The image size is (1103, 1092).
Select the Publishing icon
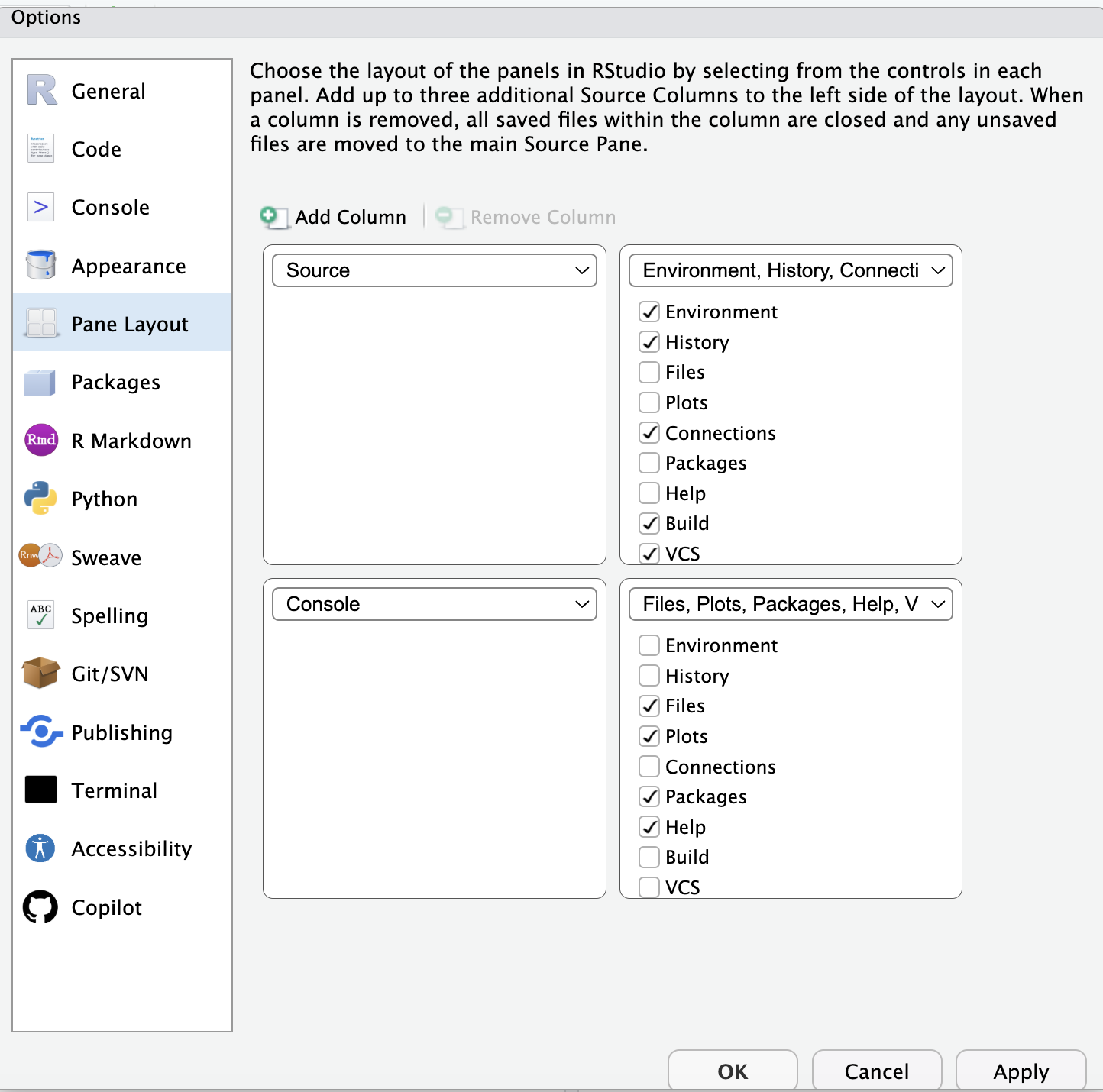click(40, 732)
